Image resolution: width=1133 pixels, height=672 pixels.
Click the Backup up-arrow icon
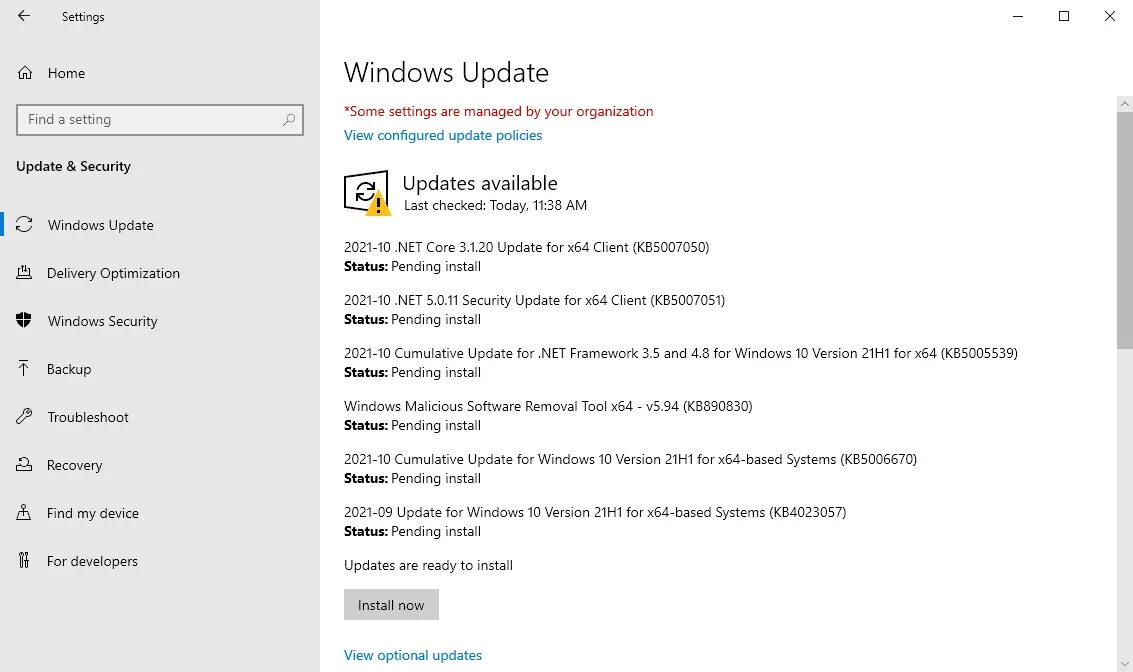24,369
